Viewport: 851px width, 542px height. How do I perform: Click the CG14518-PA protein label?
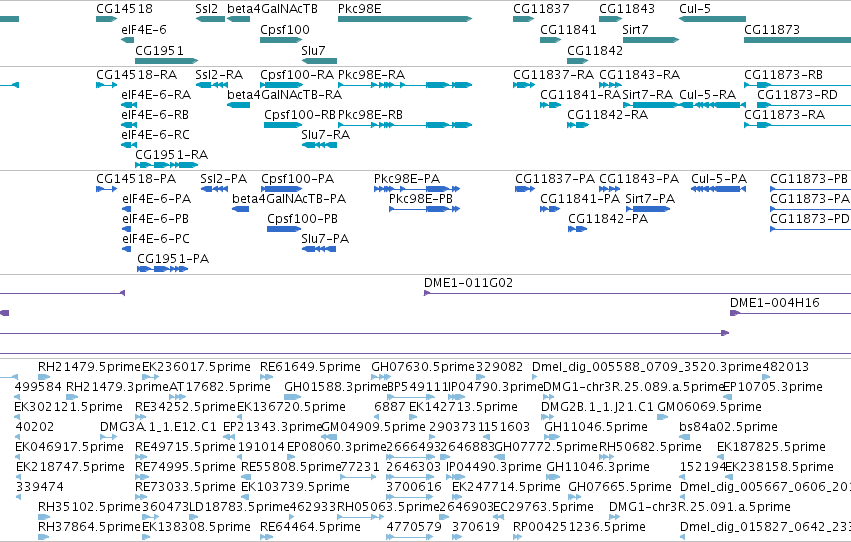pos(136,179)
